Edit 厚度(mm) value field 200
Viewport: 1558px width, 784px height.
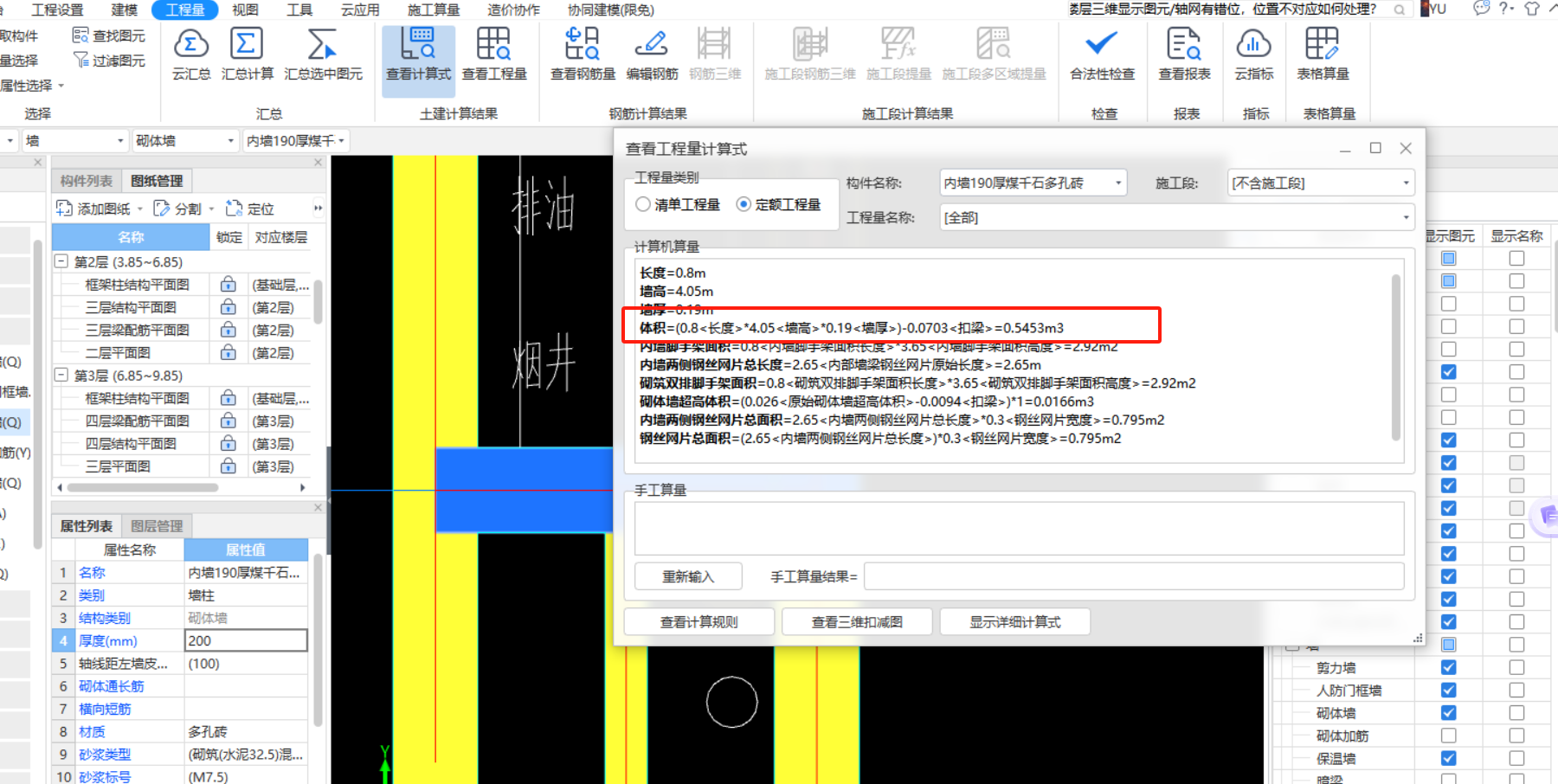(x=246, y=640)
